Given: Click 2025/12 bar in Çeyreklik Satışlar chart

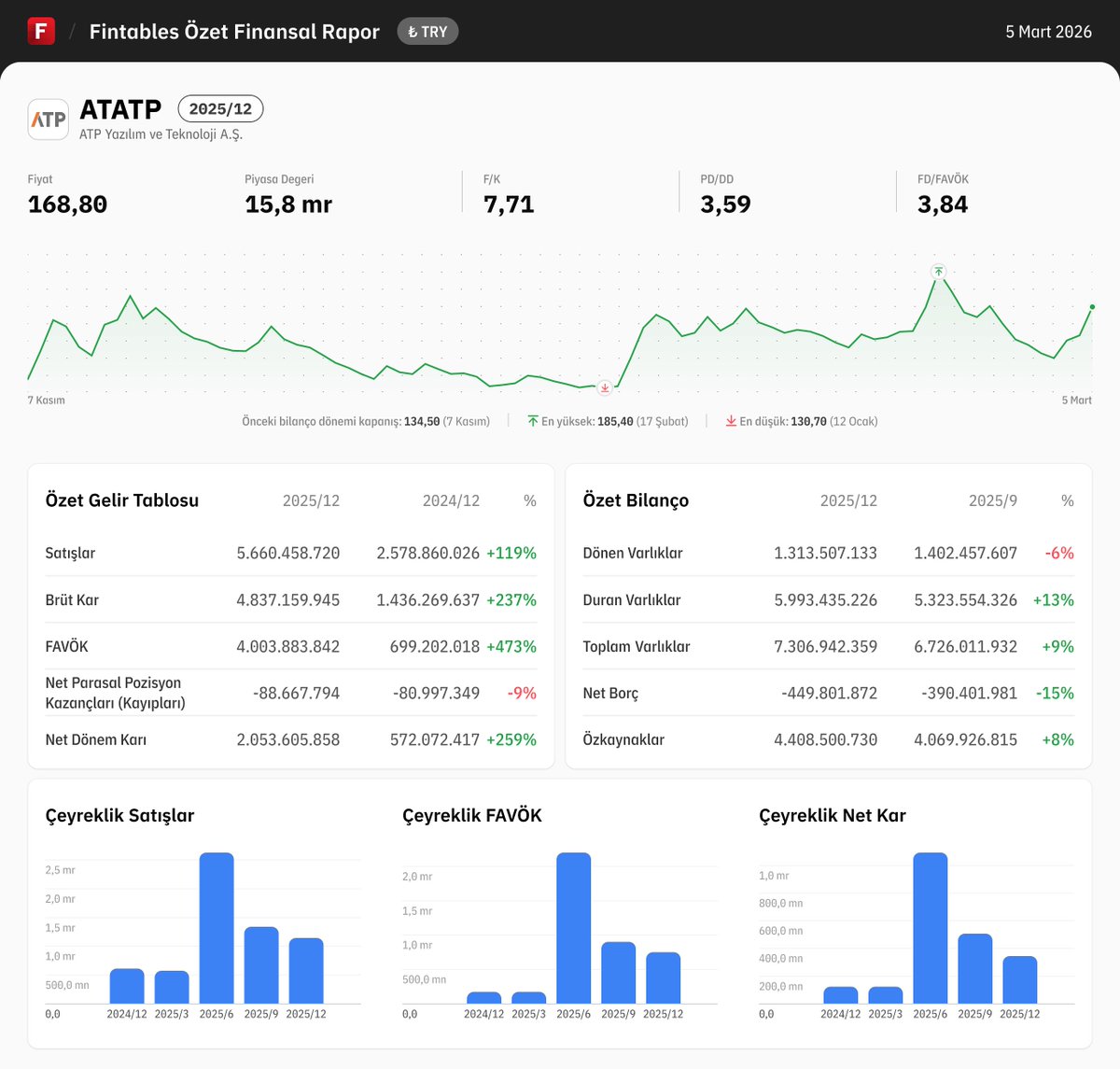Looking at the screenshot, I should [x=306, y=971].
